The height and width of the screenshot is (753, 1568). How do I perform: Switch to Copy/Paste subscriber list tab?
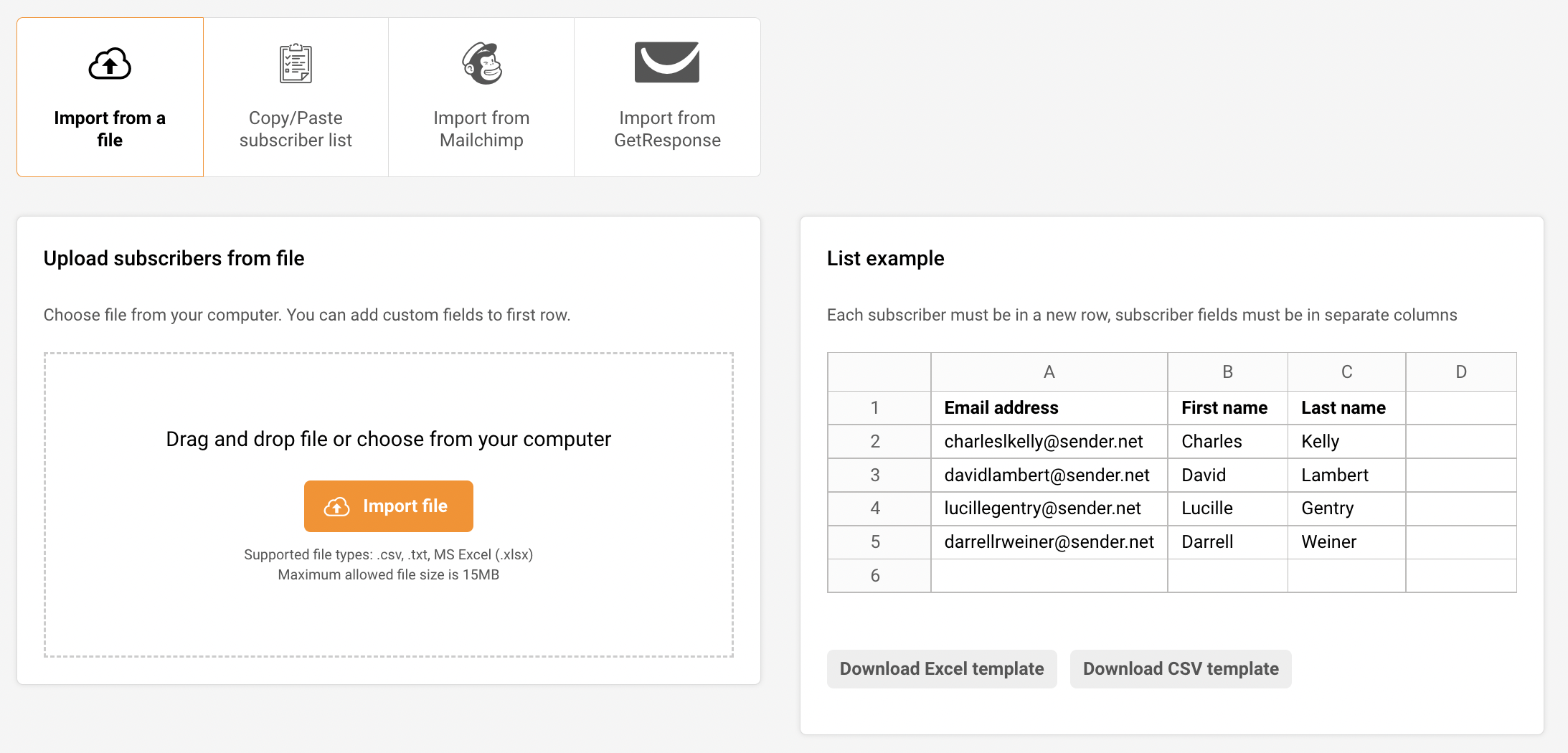[296, 128]
